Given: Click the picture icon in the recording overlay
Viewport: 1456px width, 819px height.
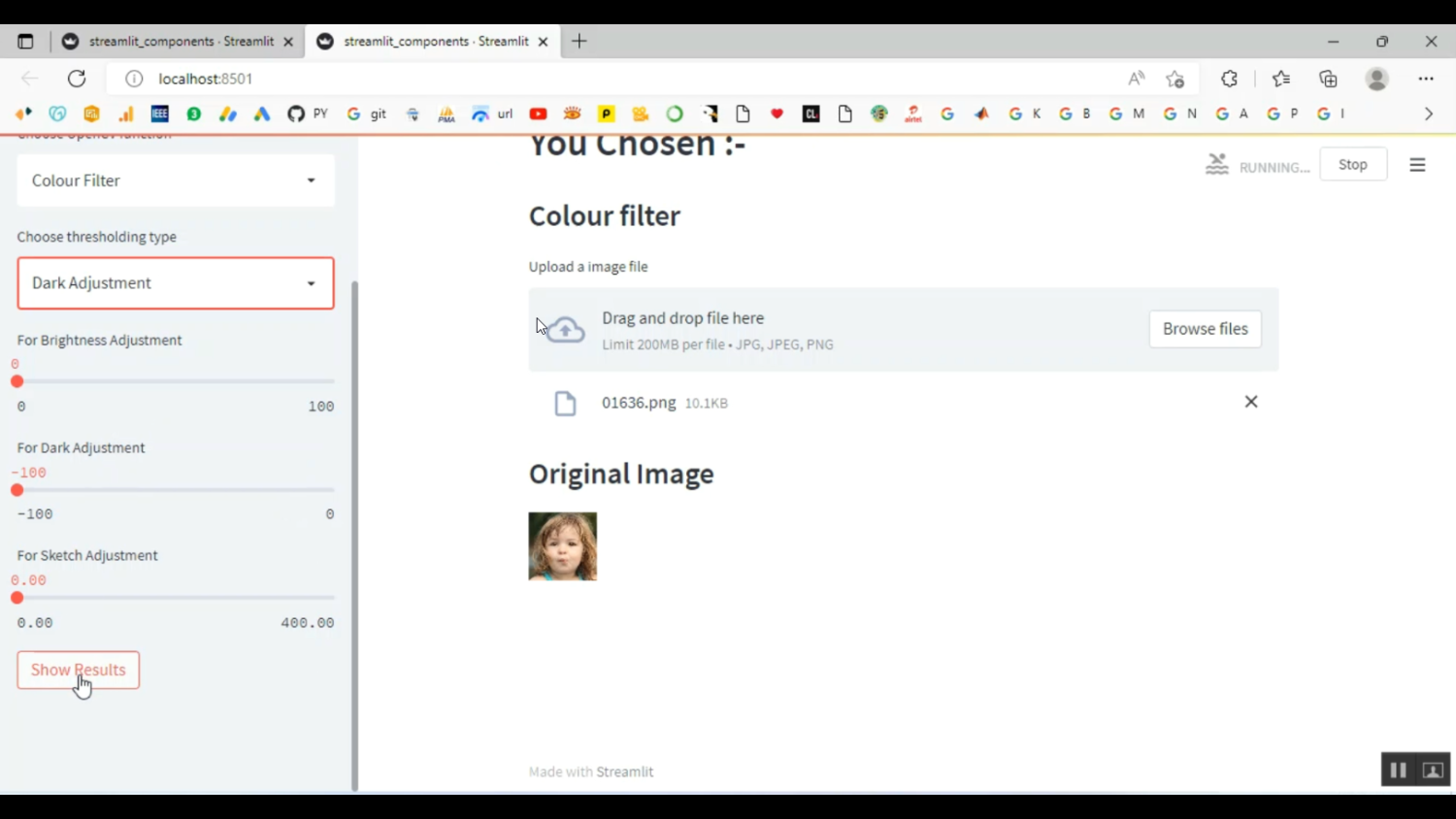Looking at the screenshot, I should click(x=1433, y=770).
